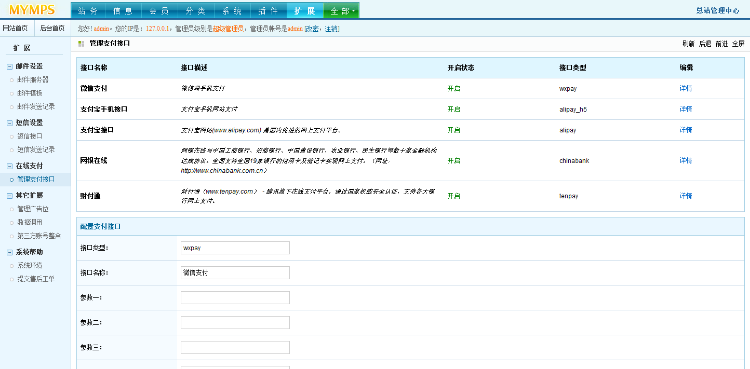This screenshot has width=750, height=369.
Task: Click the 接口类型 input containing wxpay
Action: pos(235,248)
